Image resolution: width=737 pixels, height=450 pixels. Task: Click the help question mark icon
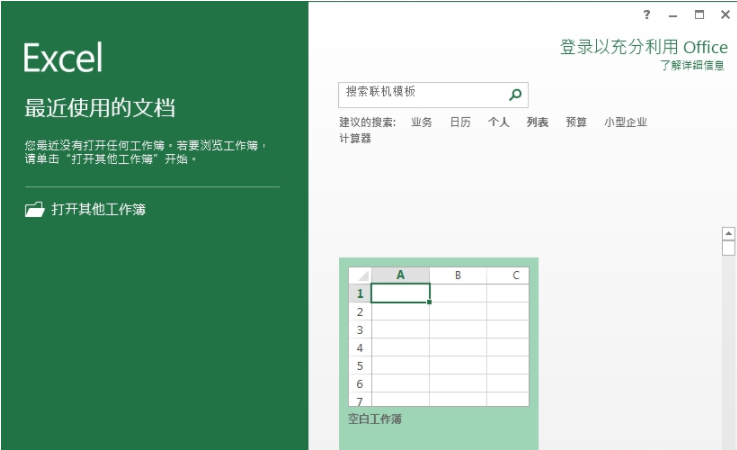647,15
